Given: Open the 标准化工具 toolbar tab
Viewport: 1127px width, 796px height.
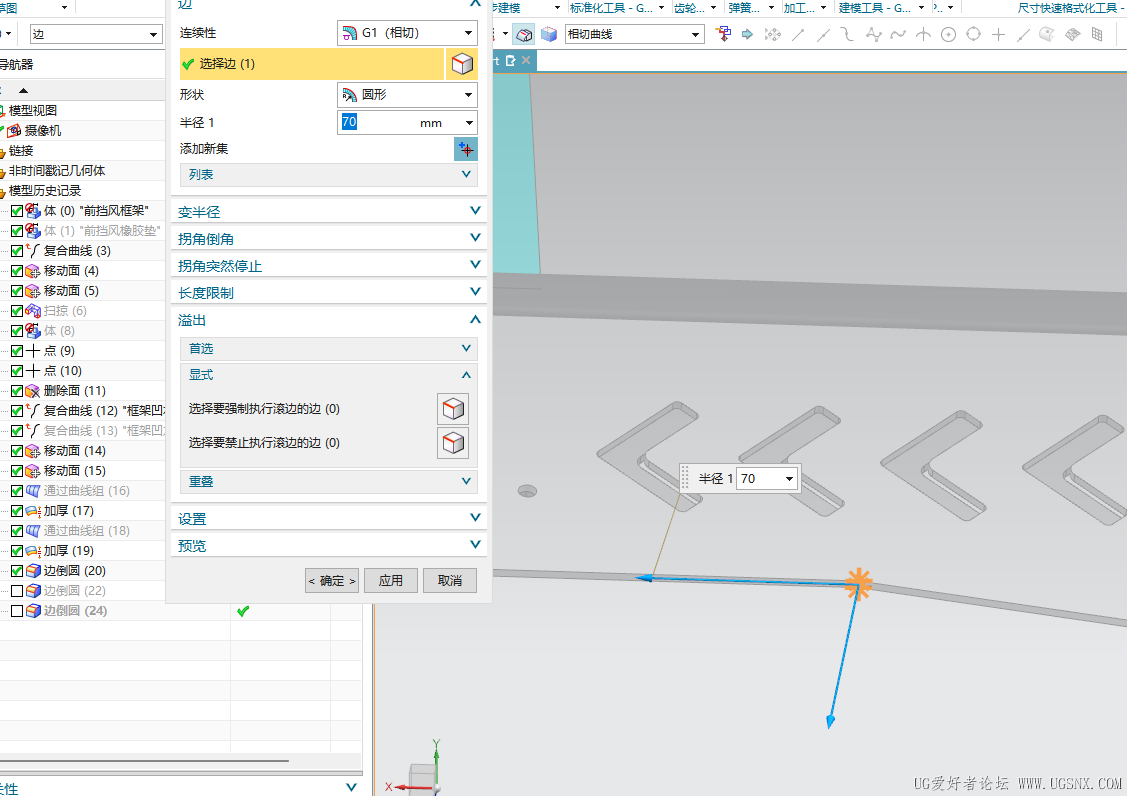Looking at the screenshot, I should point(610,8).
